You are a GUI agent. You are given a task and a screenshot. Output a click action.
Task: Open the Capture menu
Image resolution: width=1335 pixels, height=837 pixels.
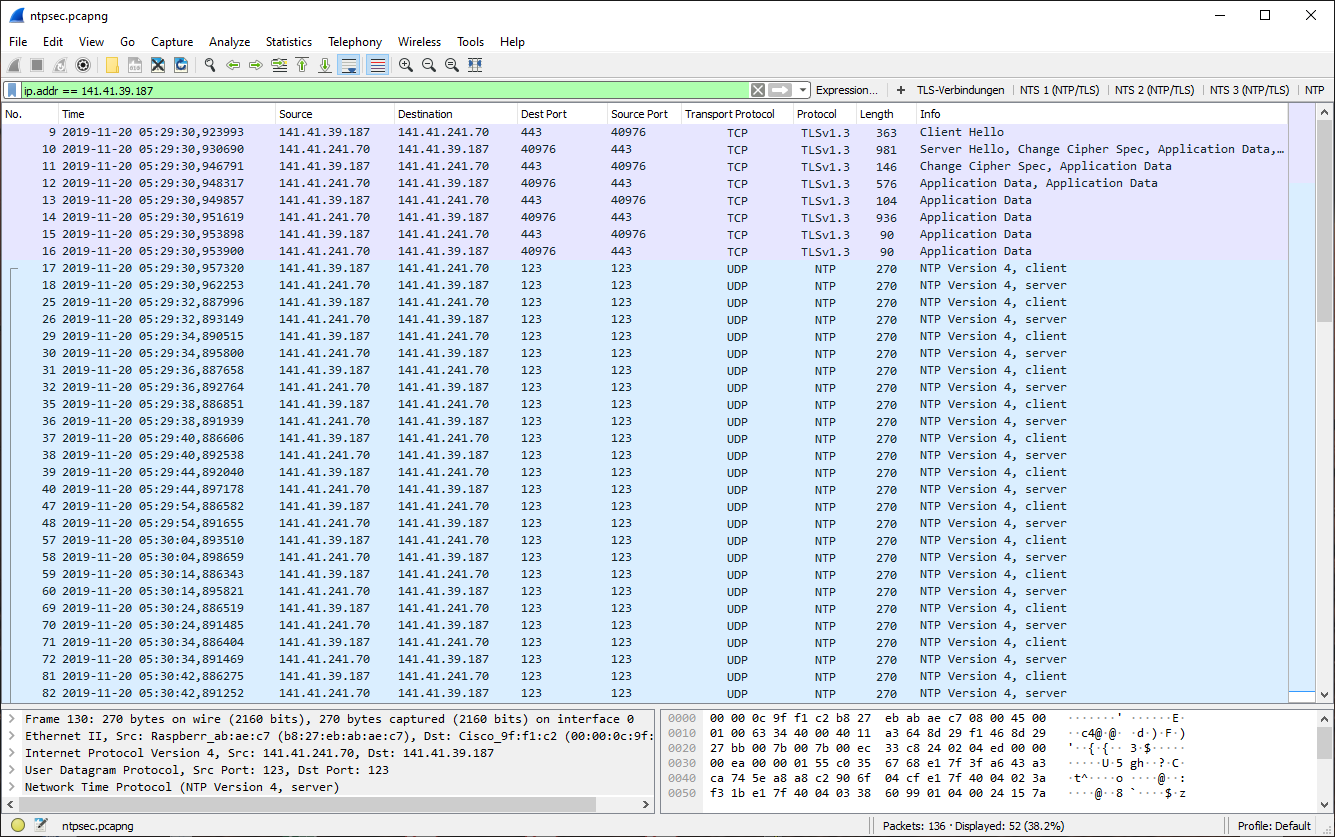(x=172, y=42)
